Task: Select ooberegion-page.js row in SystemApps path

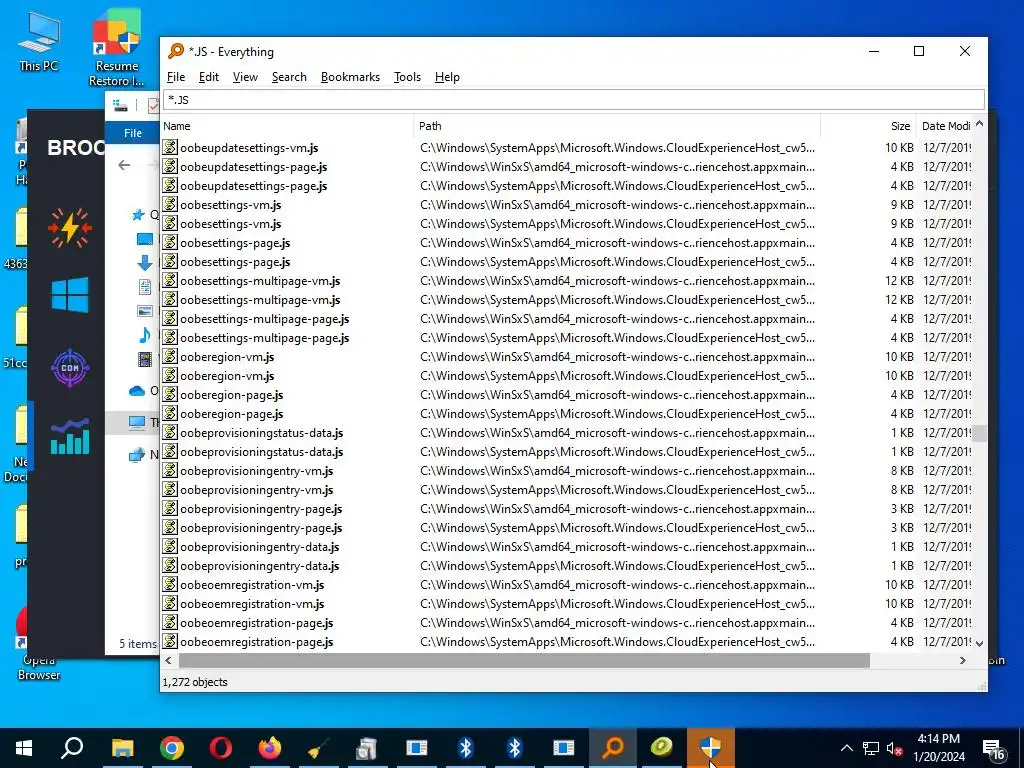Action: coord(566,414)
